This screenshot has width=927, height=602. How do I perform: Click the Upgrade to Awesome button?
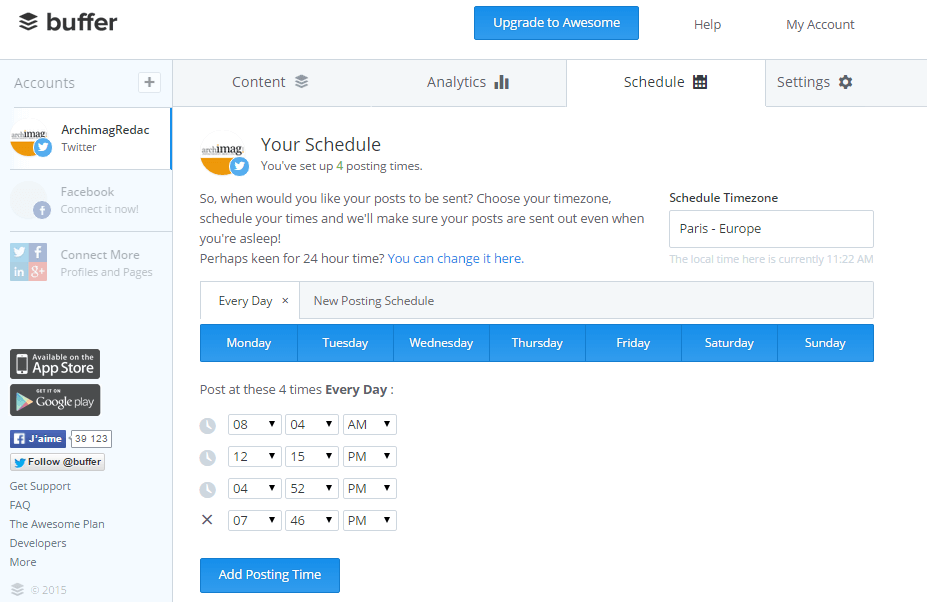point(556,23)
